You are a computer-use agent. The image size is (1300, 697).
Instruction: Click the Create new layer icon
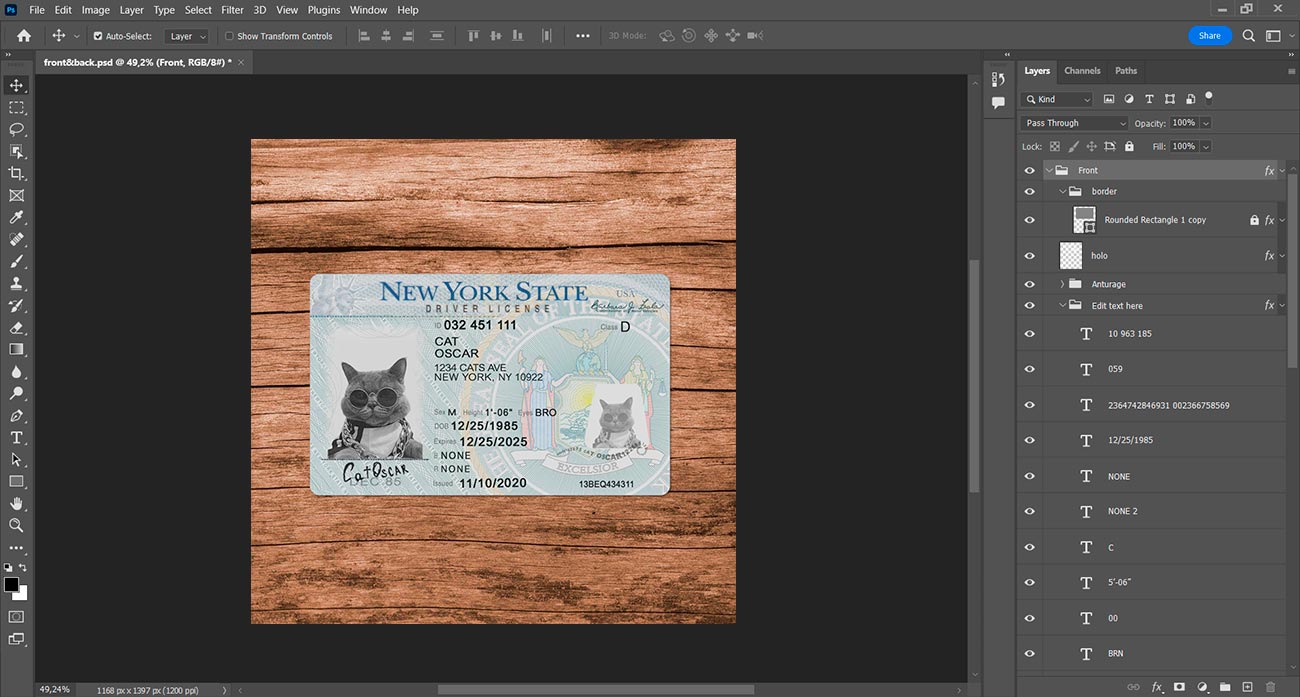coord(1247,687)
